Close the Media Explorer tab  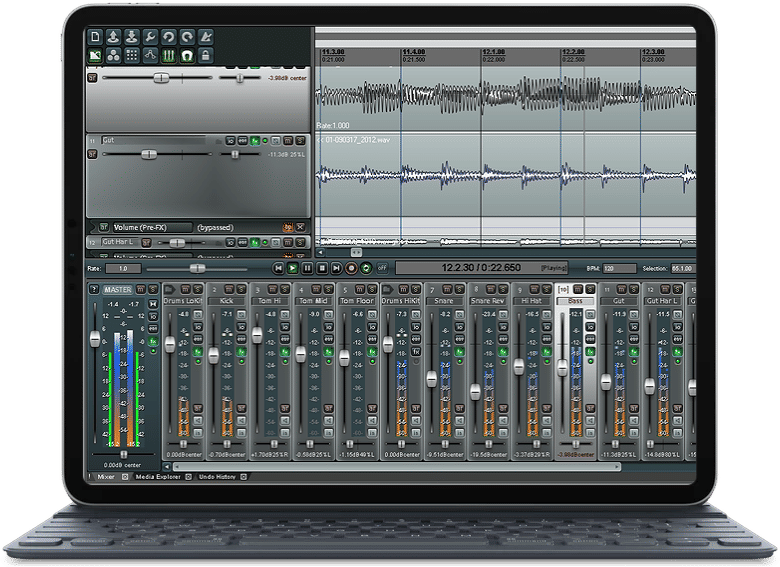(x=189, y=477)
